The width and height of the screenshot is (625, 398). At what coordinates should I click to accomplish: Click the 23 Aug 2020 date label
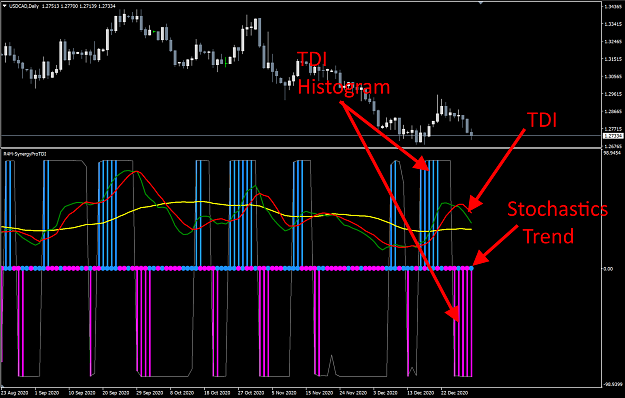coord(15,393)
